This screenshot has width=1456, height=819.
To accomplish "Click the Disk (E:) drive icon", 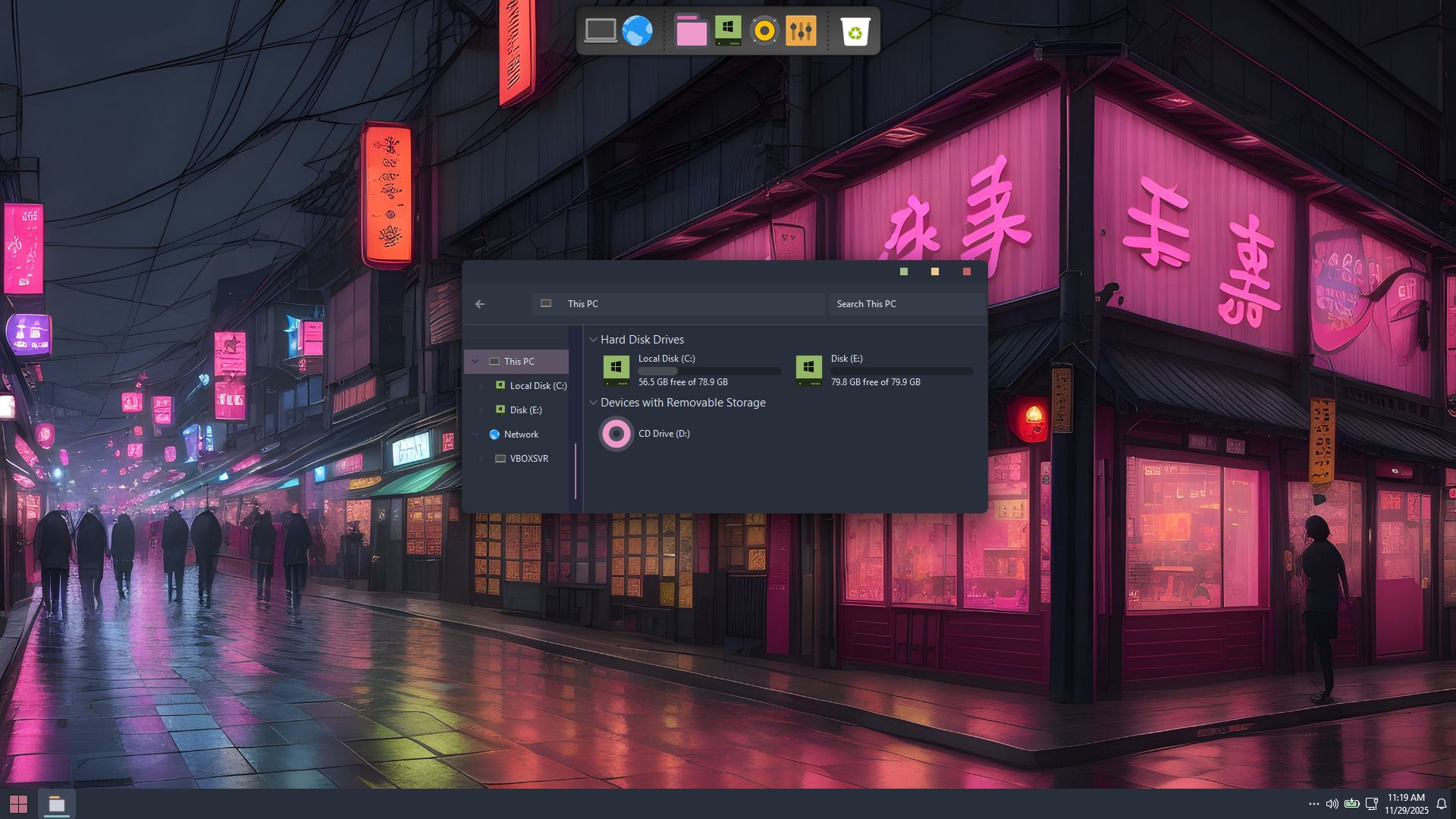I will (x=808, y=369).
